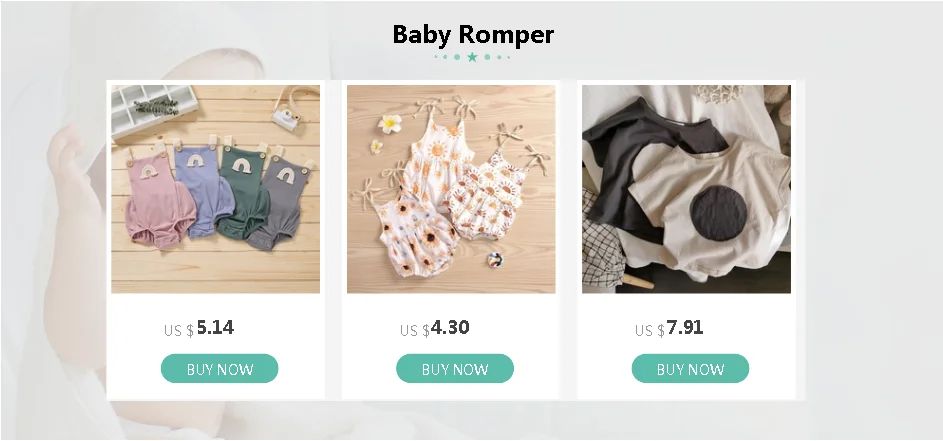Screen dimensions: 943x441
Task: Click the green star below the heading
Action: click(x=472, y=57)
